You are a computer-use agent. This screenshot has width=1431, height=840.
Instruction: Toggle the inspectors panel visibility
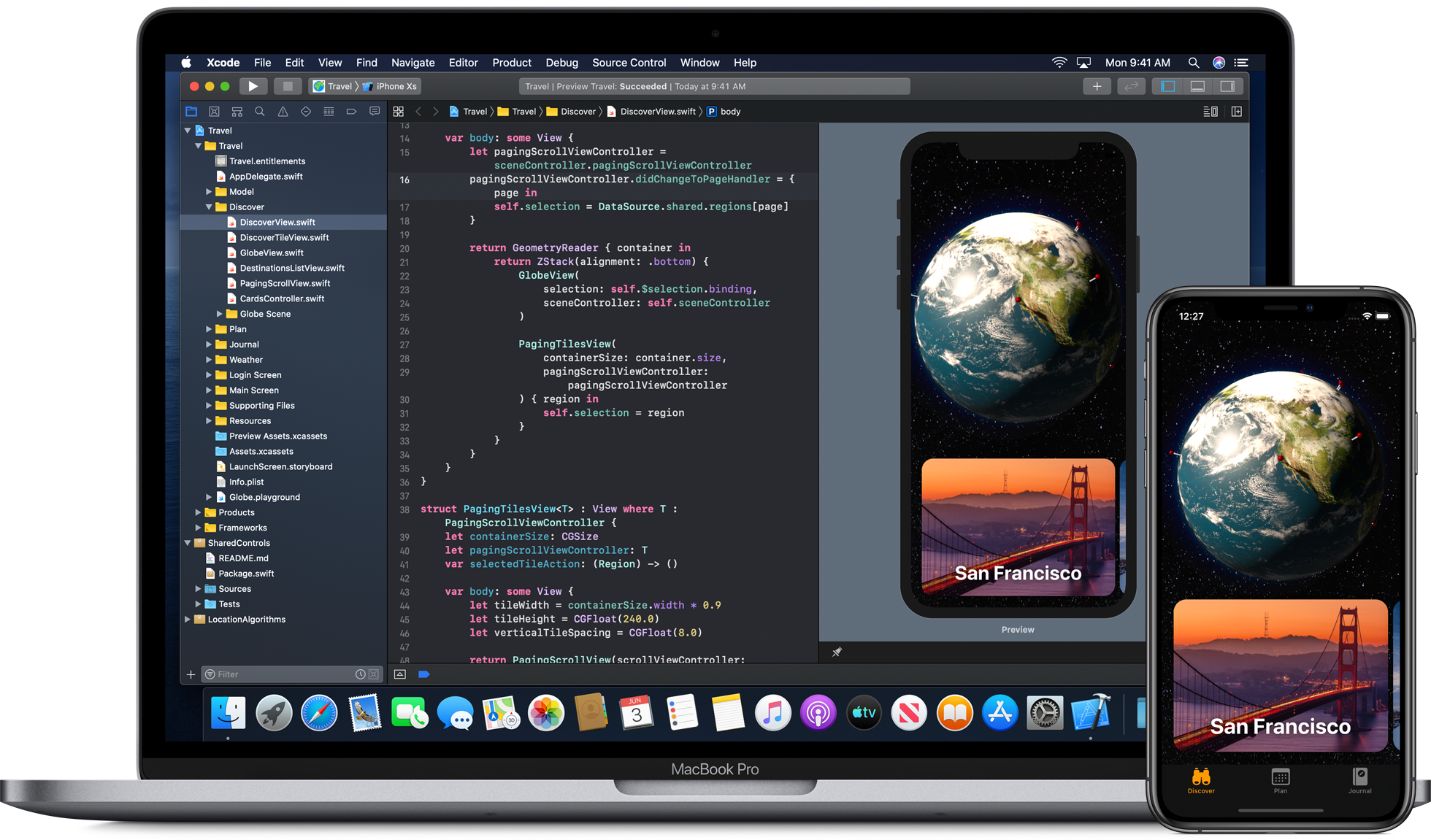click(x=1227, y=86)
